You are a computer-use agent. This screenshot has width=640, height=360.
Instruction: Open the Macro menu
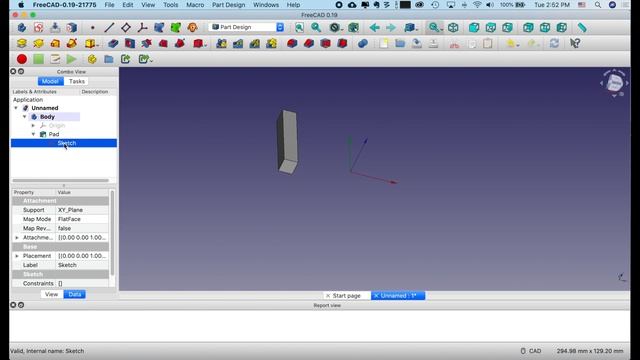click(x=195, y=5)
